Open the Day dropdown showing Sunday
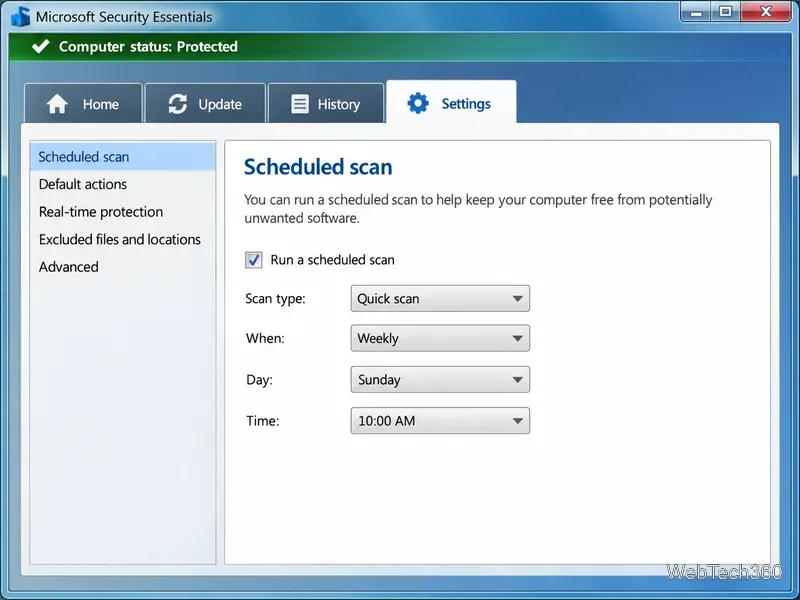The height and width of the screenshot is (600, 800). [x=440, y=380]
